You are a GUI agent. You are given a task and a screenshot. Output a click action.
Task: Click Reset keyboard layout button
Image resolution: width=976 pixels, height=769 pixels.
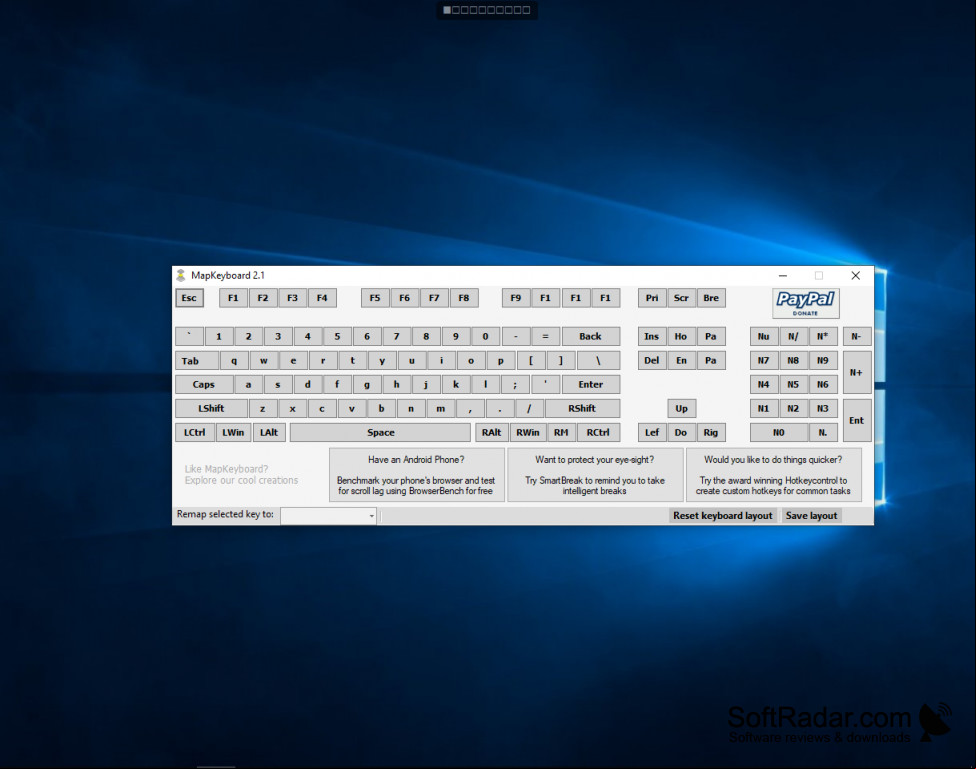(722, 516)
